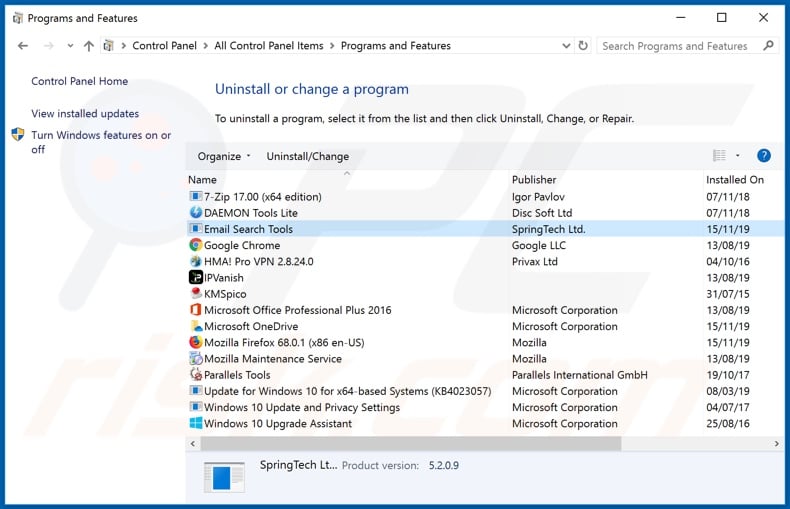Screen dimensions: 790x509
Task: Click the Privax Ltd publisher cell
Action: coord(535,262)
